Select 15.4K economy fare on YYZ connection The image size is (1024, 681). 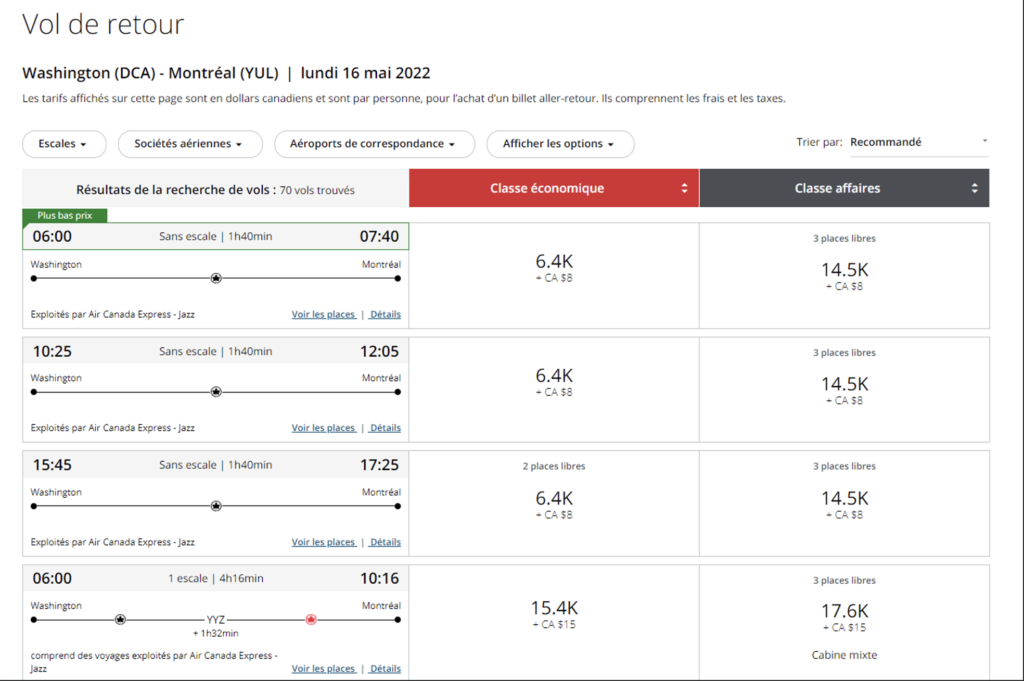point(554,612)
